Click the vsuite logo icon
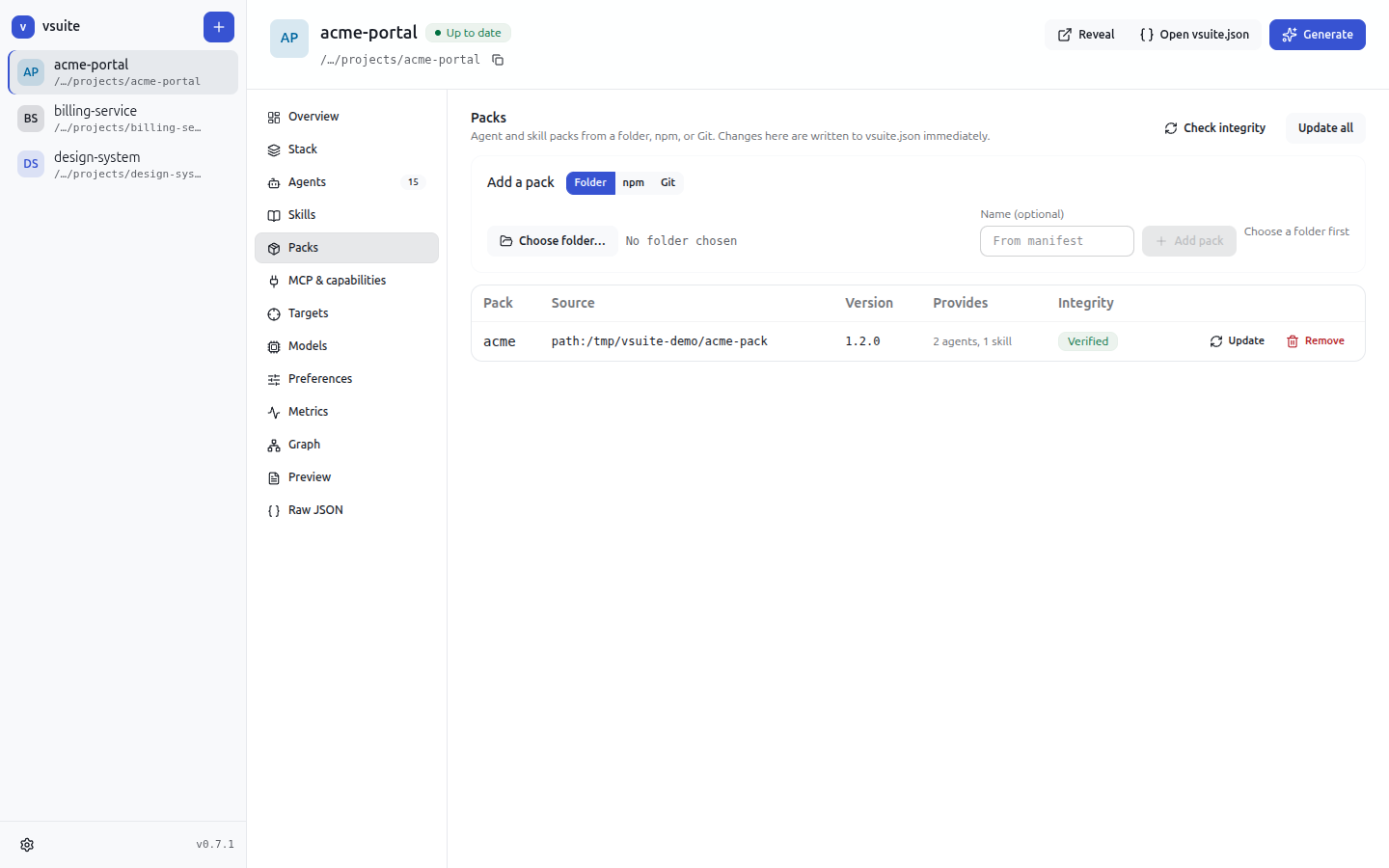This screenshot has width=1389, height=868. pyautogui.click(x=23, y=27)
